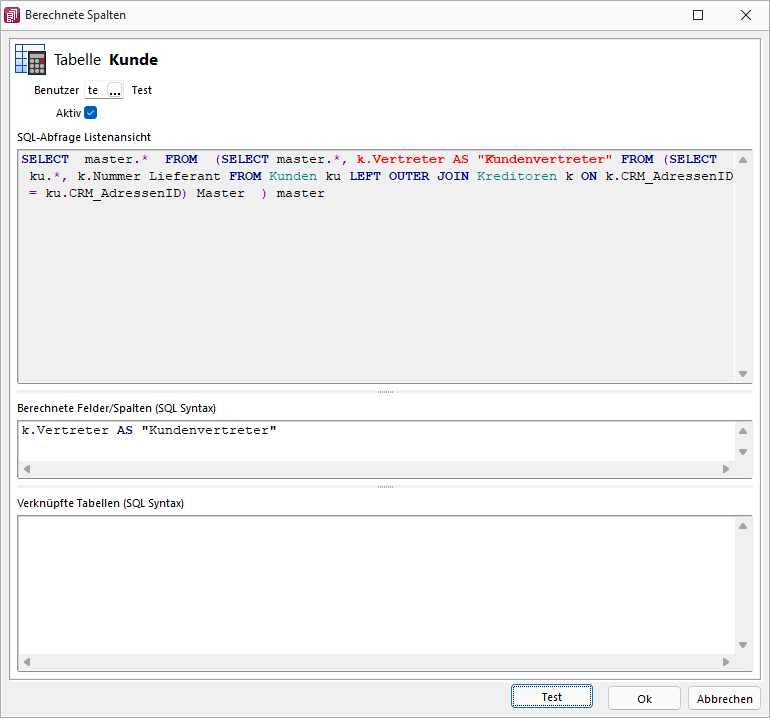
Task: Click splitter handle above Berechnete Felder label
Action: [385, 392]
